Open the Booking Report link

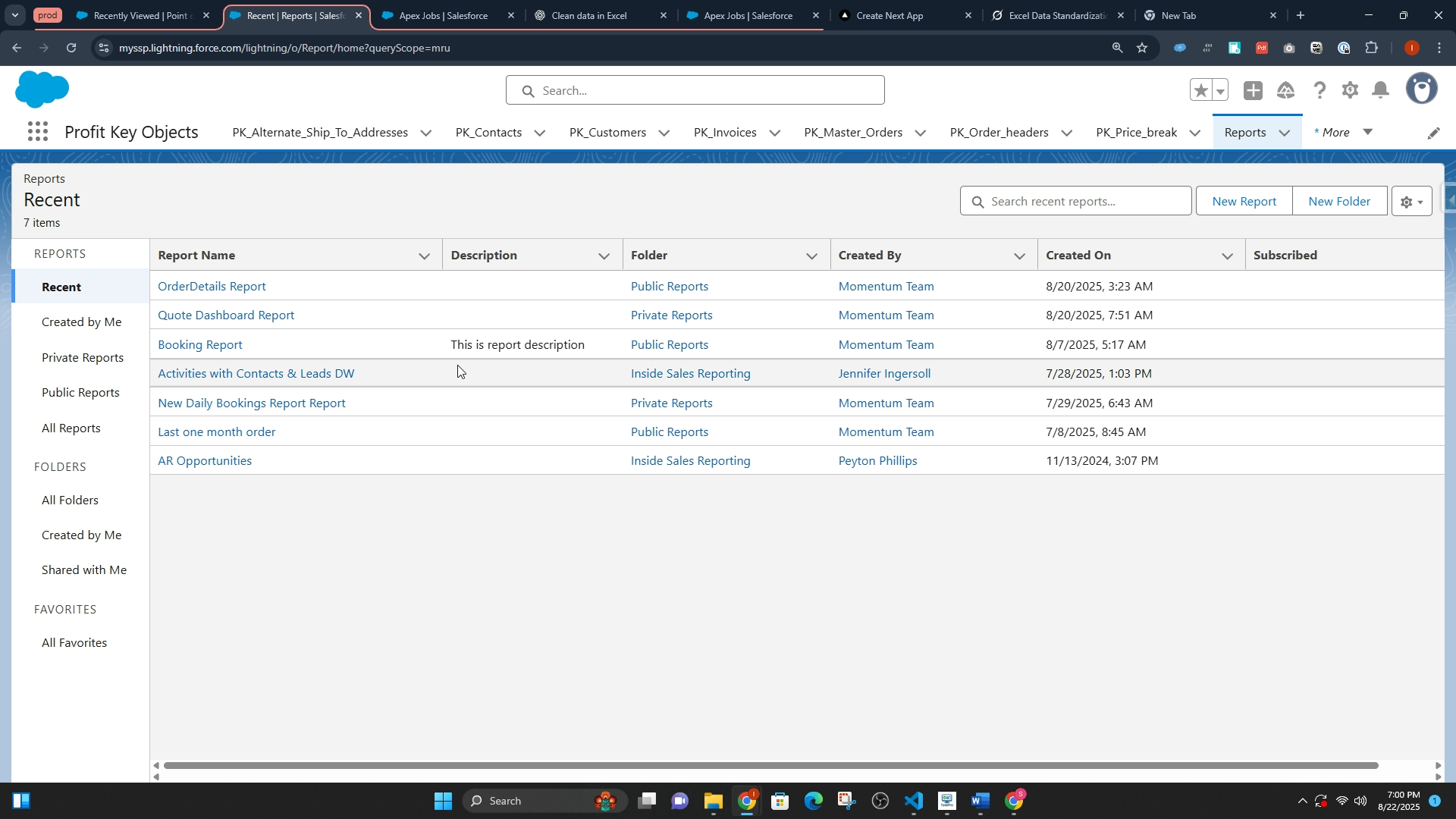coord(200,345)
